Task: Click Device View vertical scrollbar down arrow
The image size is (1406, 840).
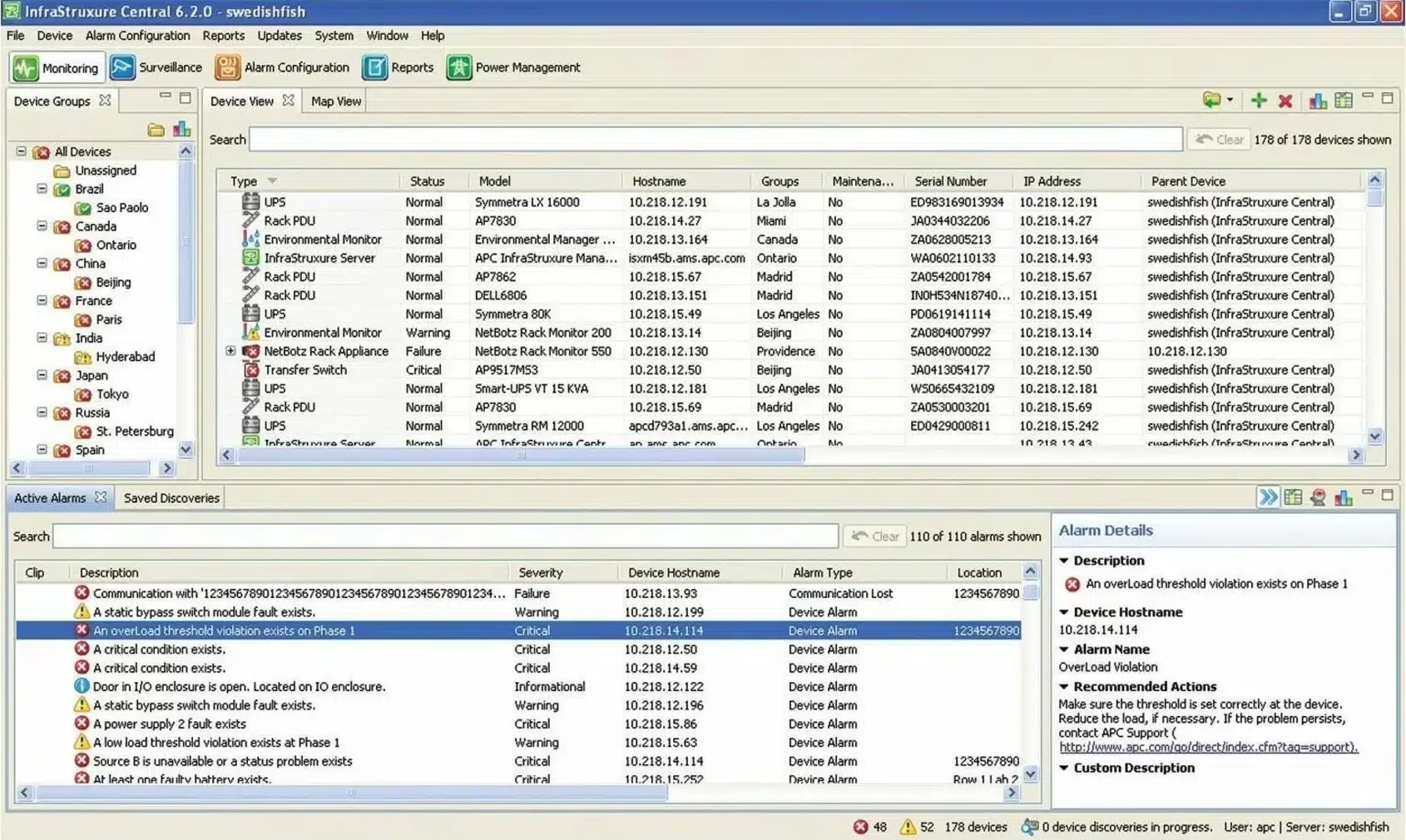Action: coord(1375,436)
